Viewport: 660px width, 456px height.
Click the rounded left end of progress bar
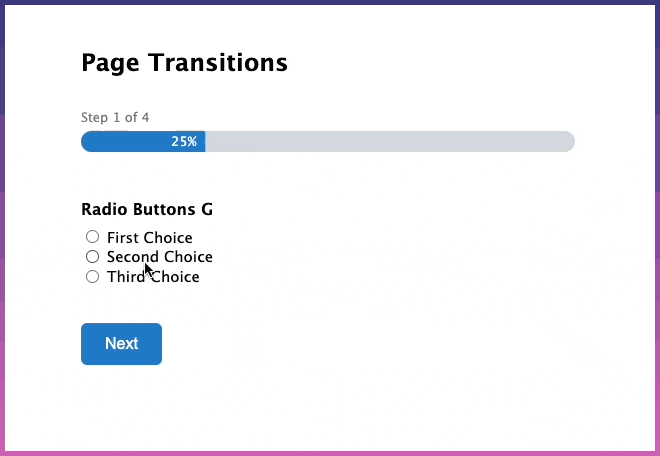tap(87, 142)
